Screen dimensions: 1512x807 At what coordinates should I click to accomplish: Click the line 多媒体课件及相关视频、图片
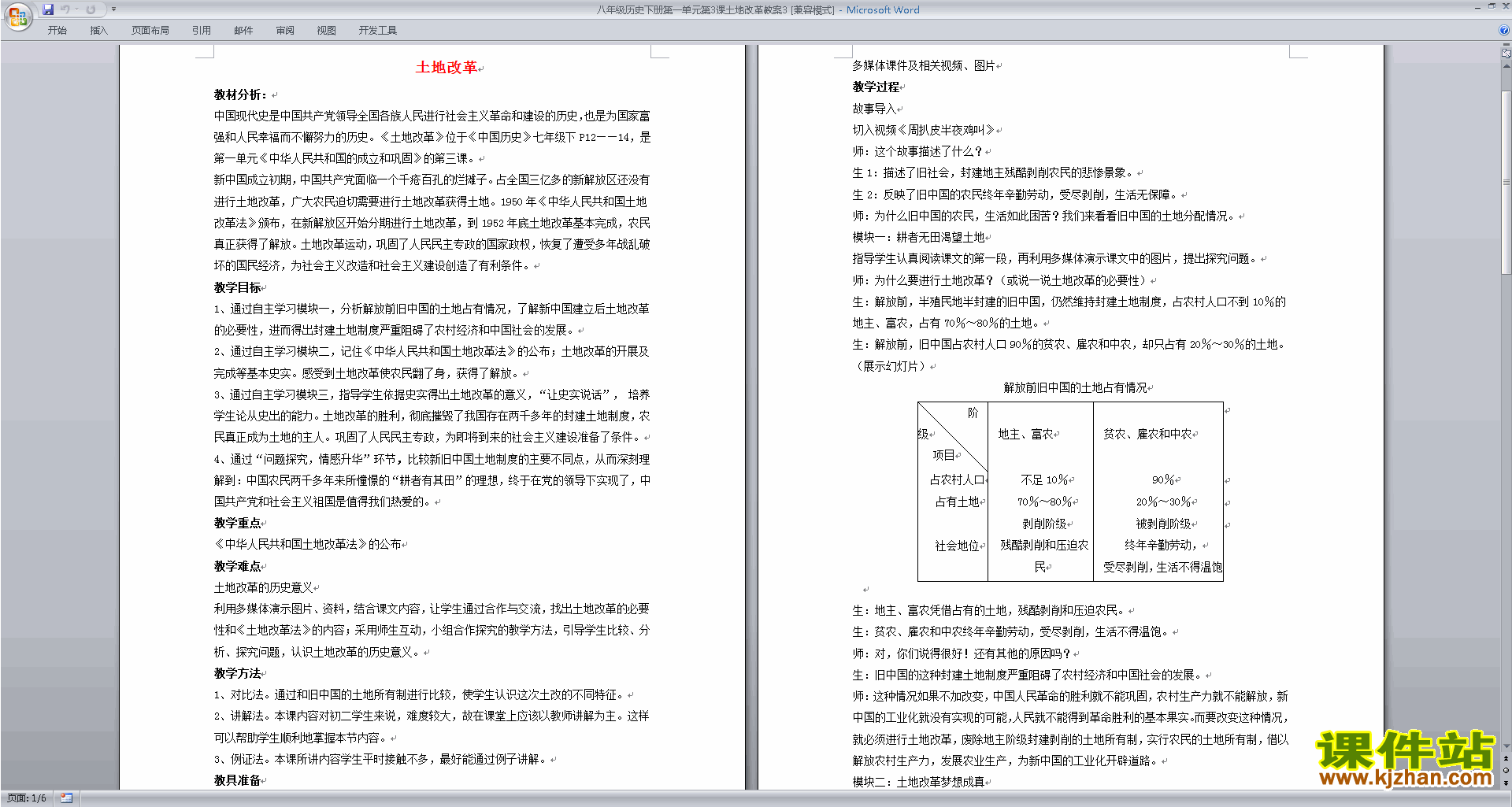tap(924, 65)
